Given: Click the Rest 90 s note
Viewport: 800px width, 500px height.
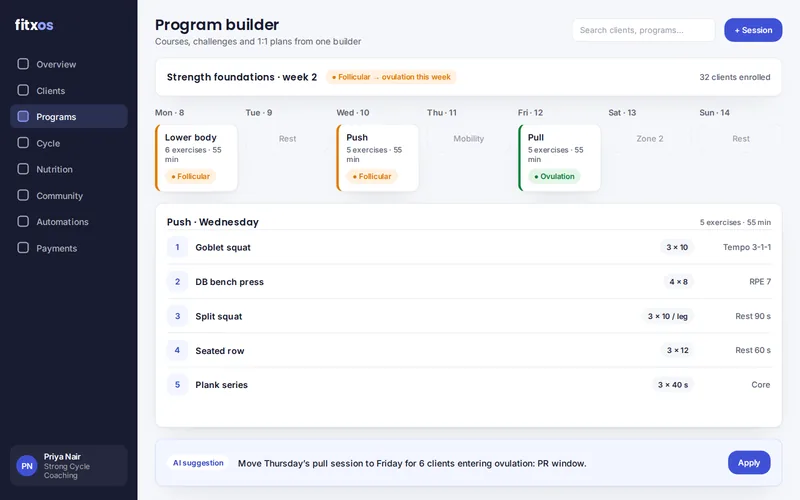Looking at the screenshot, I should 753,316.
